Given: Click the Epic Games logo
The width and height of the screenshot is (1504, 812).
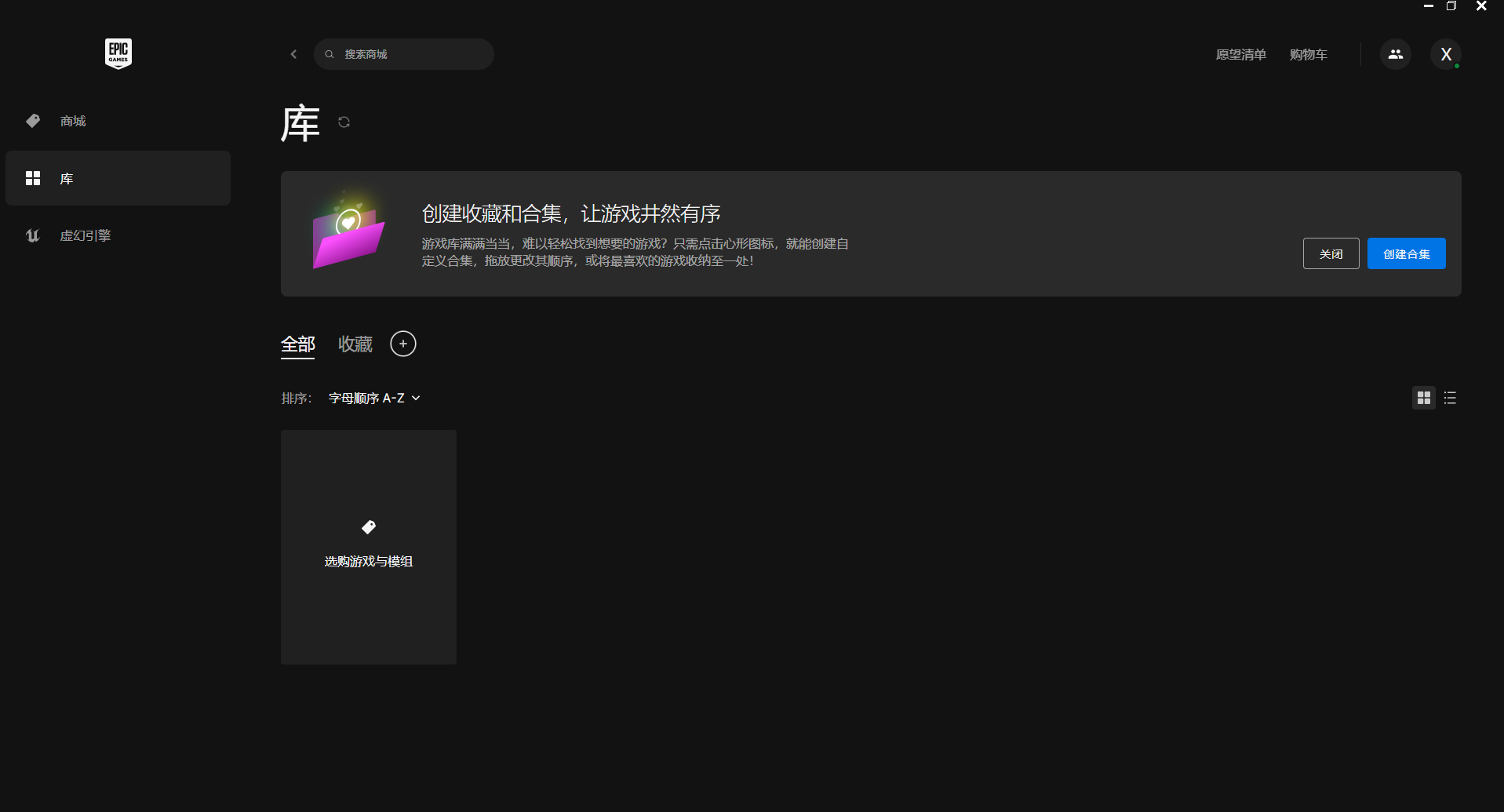Looking at the screenshot, I should [x=118, y=53].
